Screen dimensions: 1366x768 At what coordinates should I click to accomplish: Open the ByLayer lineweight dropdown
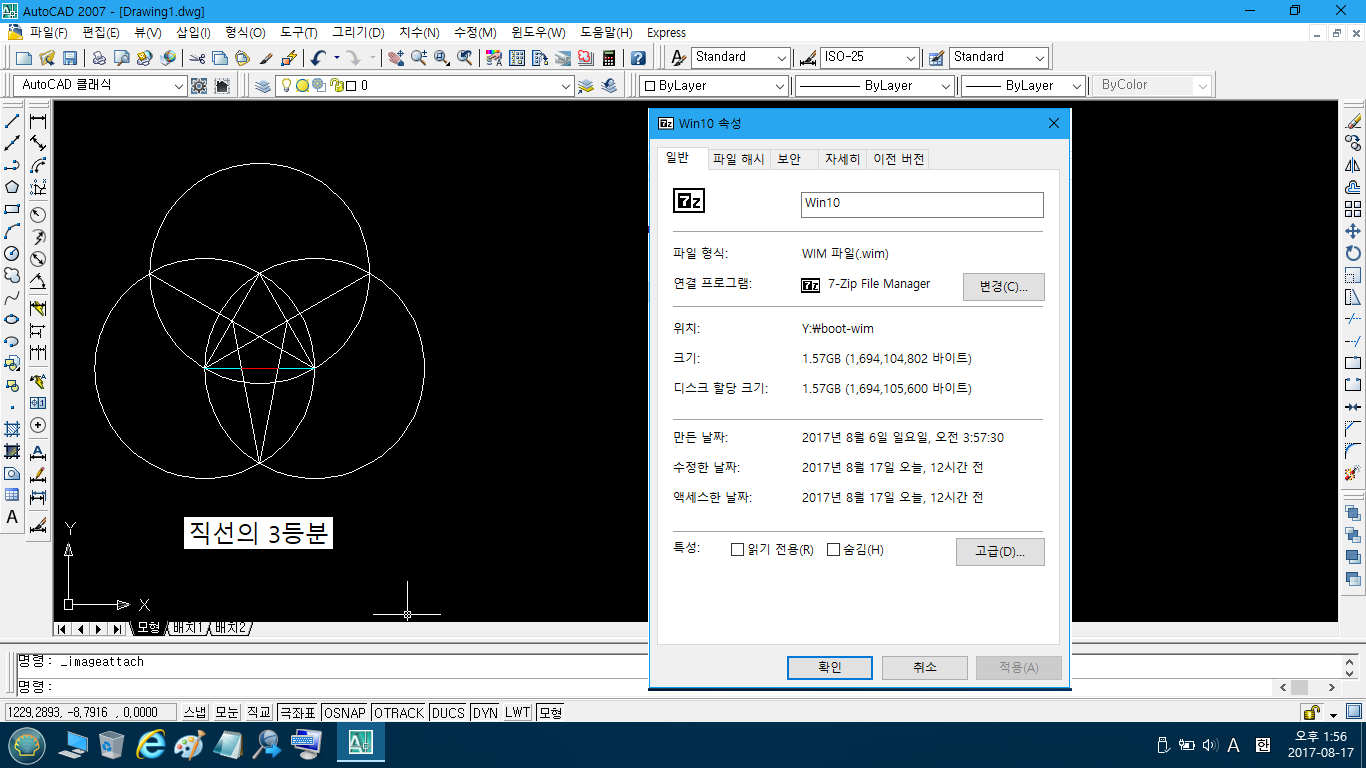[1076, 86]
